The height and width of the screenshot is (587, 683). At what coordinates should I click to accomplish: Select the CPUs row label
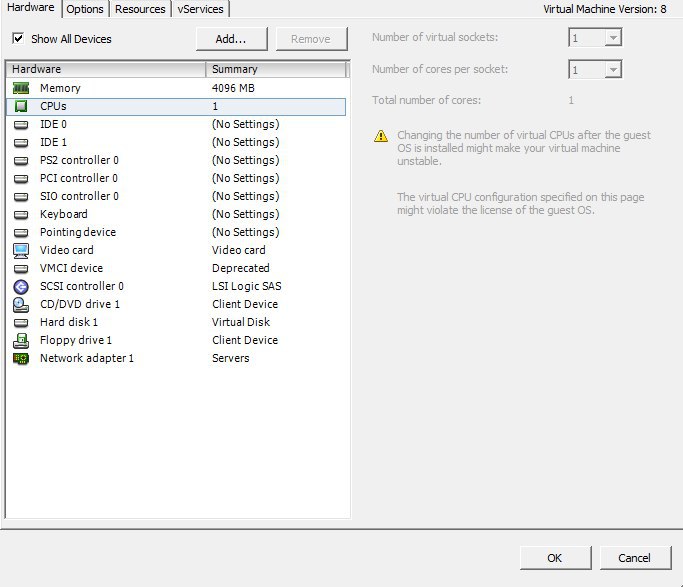coord(53,106)
